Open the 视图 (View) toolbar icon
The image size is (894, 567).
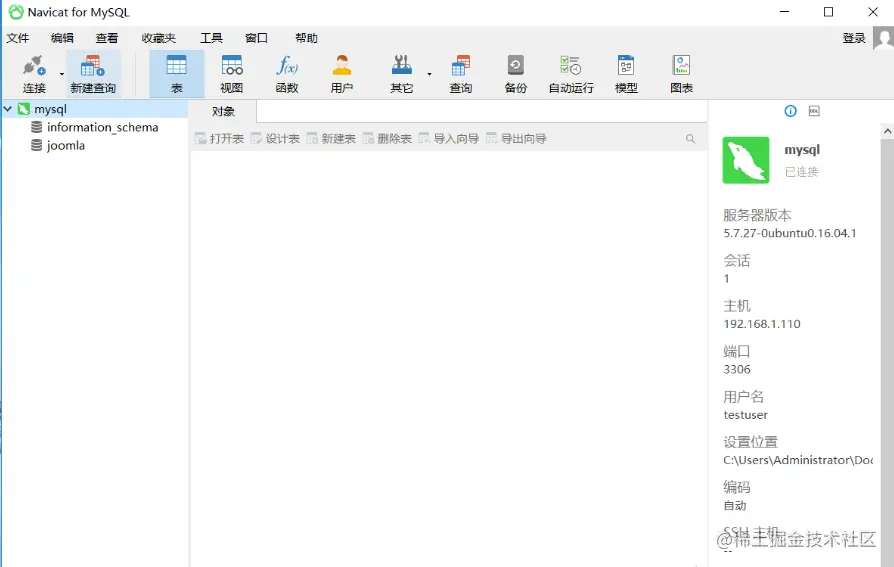[x=231, y=74]
